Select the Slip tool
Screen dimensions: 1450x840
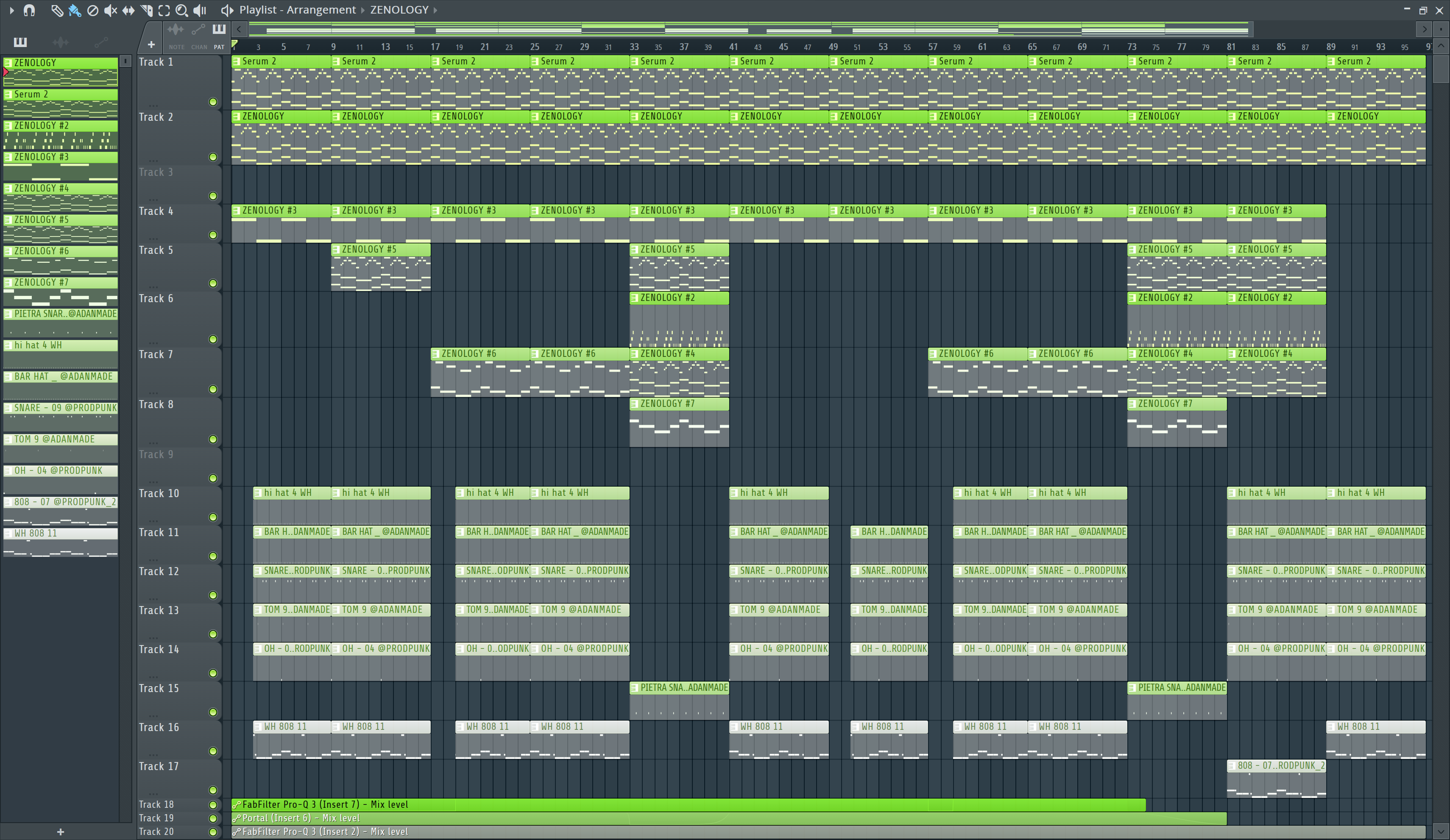(128, 10)
